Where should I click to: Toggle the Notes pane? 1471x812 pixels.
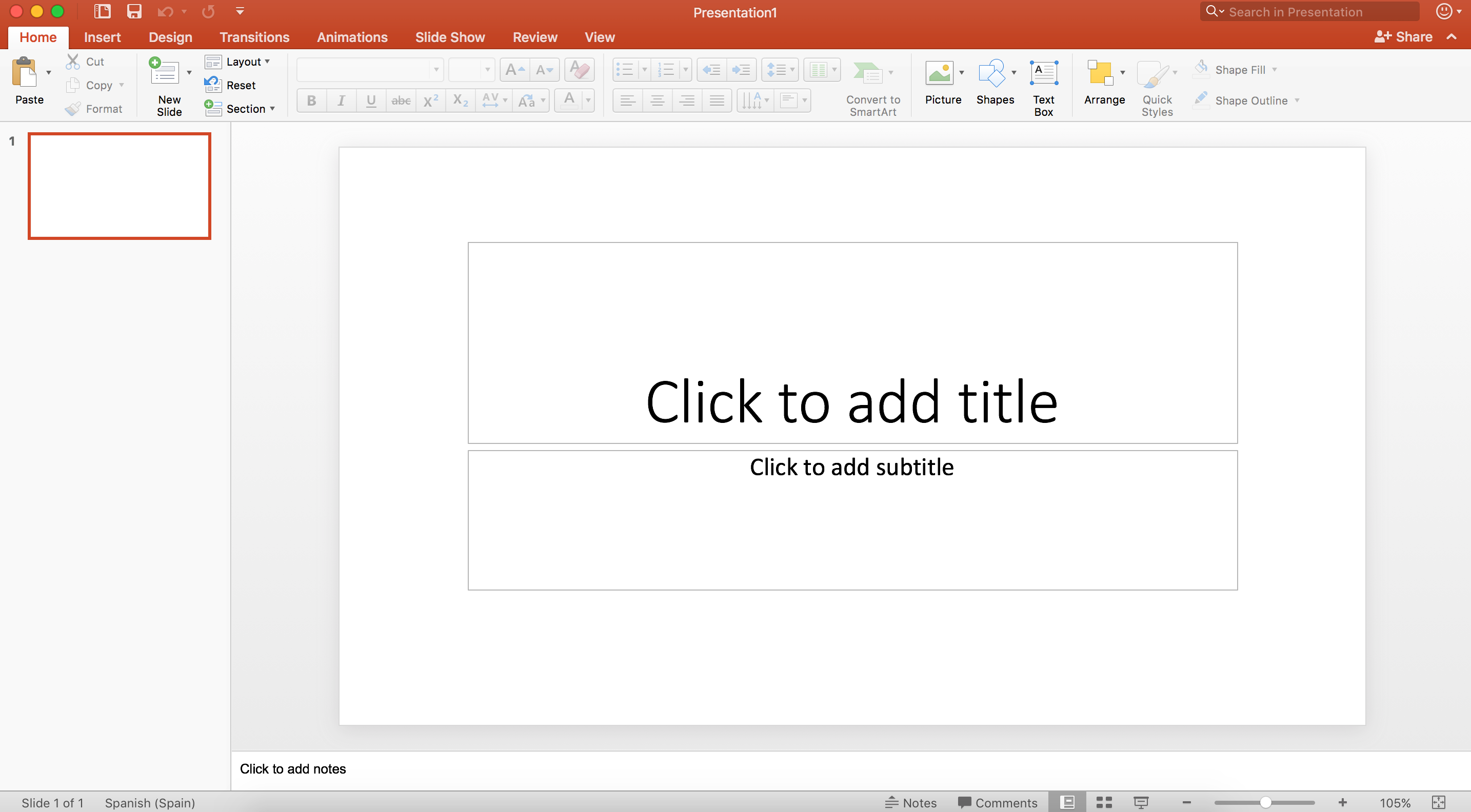[x=911, y=802]
